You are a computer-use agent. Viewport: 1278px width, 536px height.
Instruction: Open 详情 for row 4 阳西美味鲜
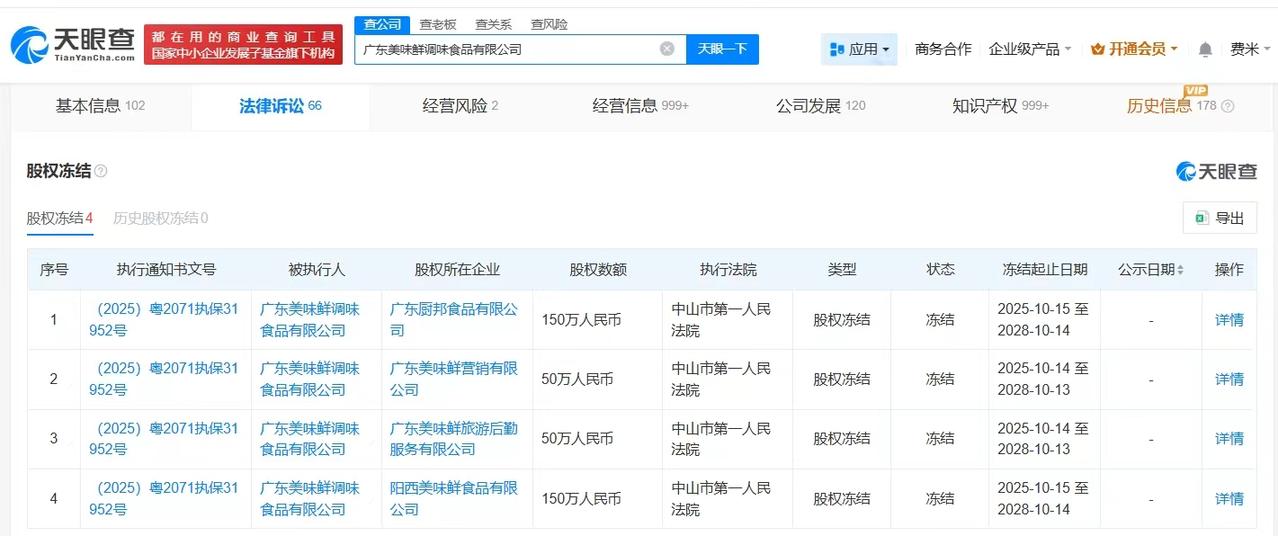pyautogui.click(x=1229, y=498)
